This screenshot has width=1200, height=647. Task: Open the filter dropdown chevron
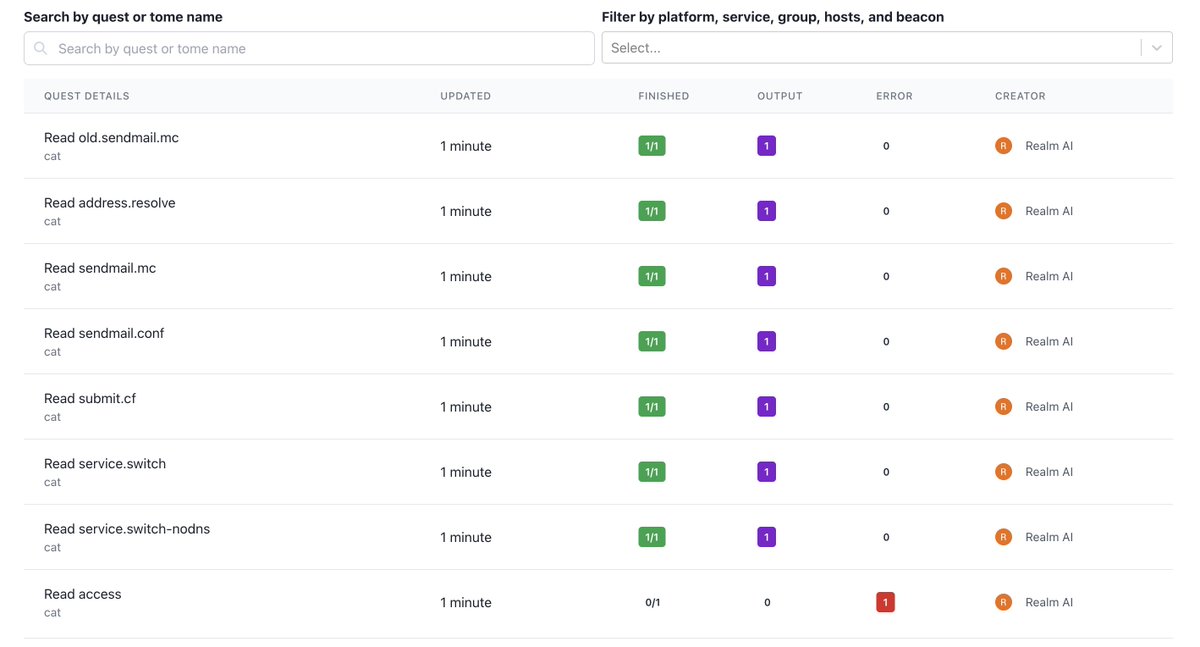[1157, 48]
